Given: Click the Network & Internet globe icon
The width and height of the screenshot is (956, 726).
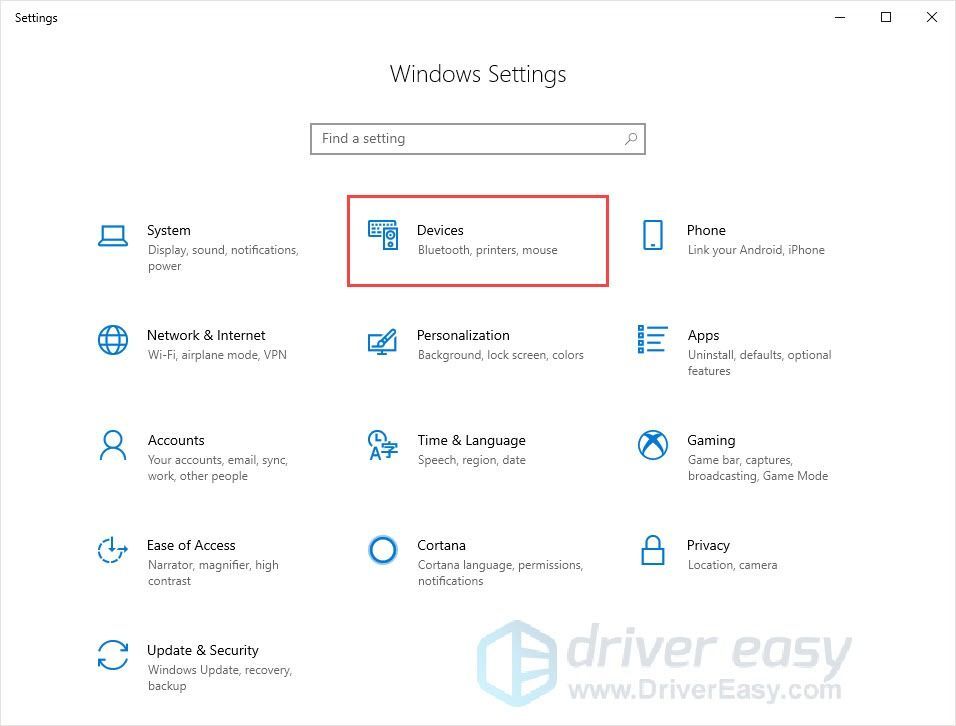Looking at the screenshot, I should pyautogui.click(x=113, y=340).
